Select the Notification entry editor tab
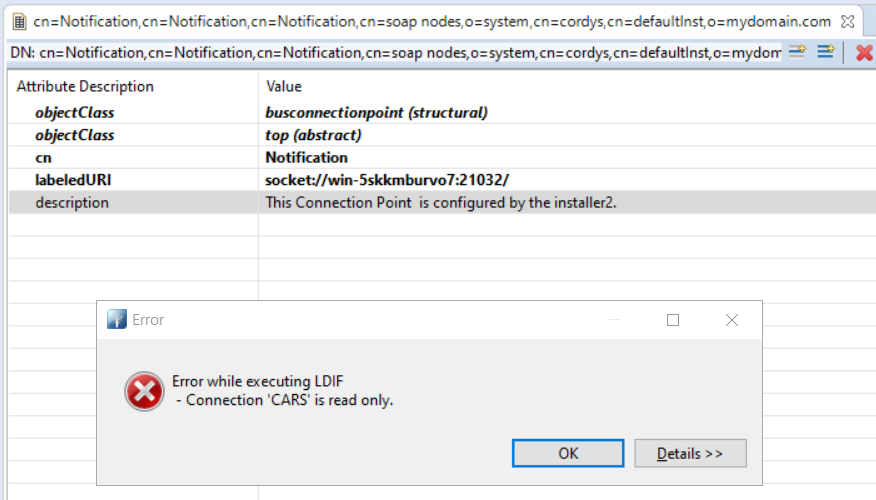 (432, 22)
